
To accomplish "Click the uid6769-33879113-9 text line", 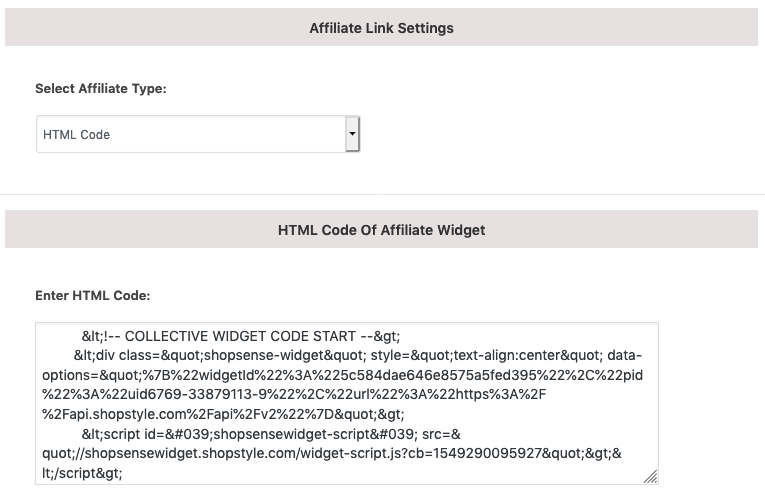I will pyautogui.click(x=294, y=394).
